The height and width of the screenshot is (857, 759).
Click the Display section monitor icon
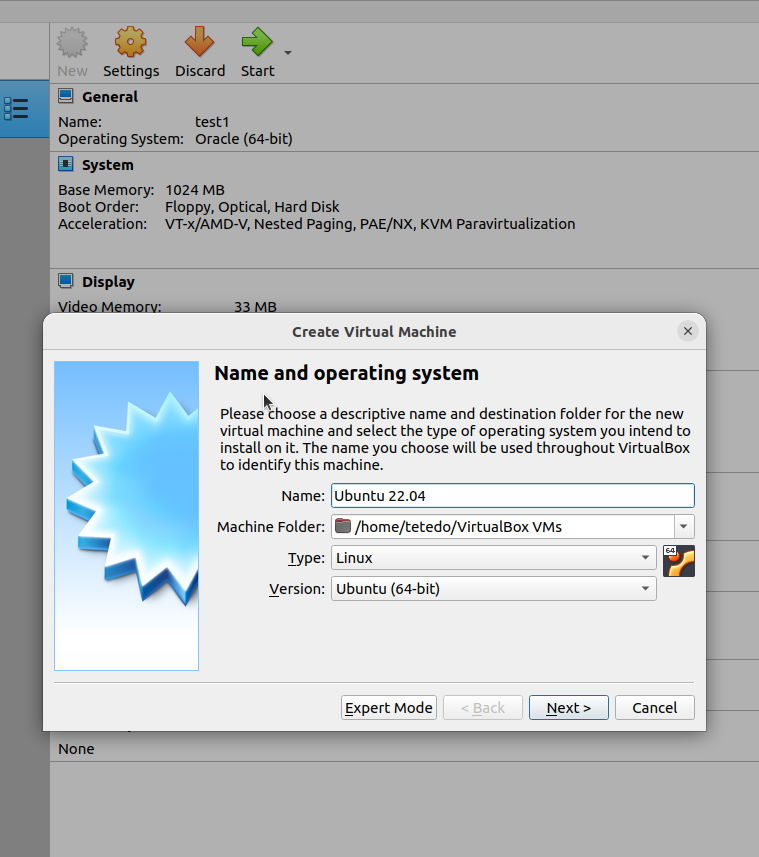coord(66,281)
